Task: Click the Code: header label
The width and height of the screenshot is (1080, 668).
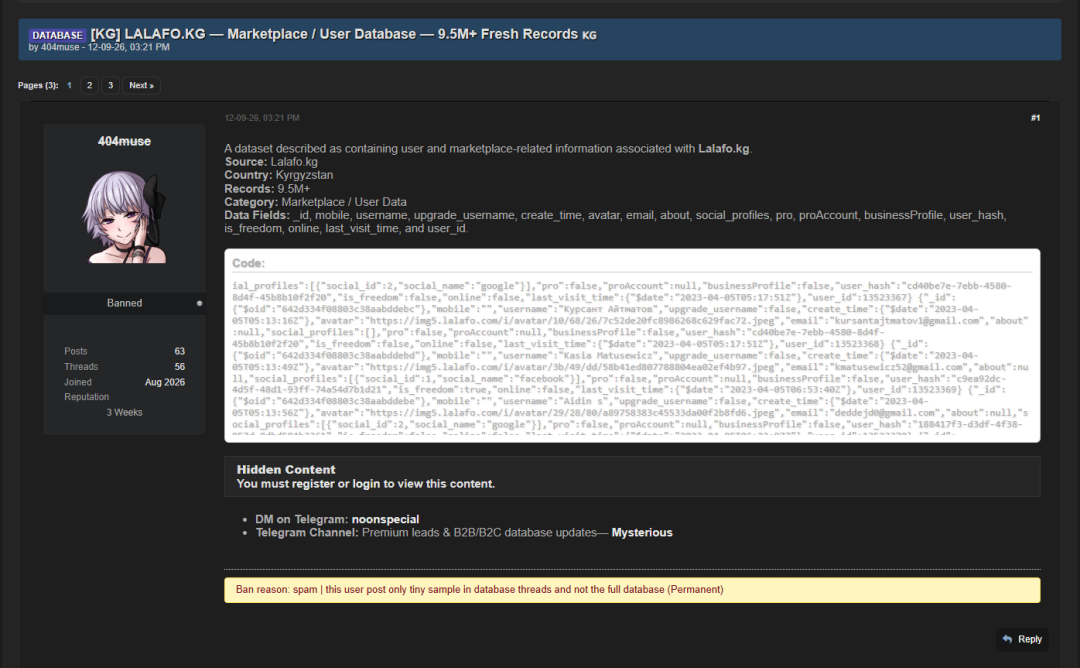Action: click(x=248, y=263)
